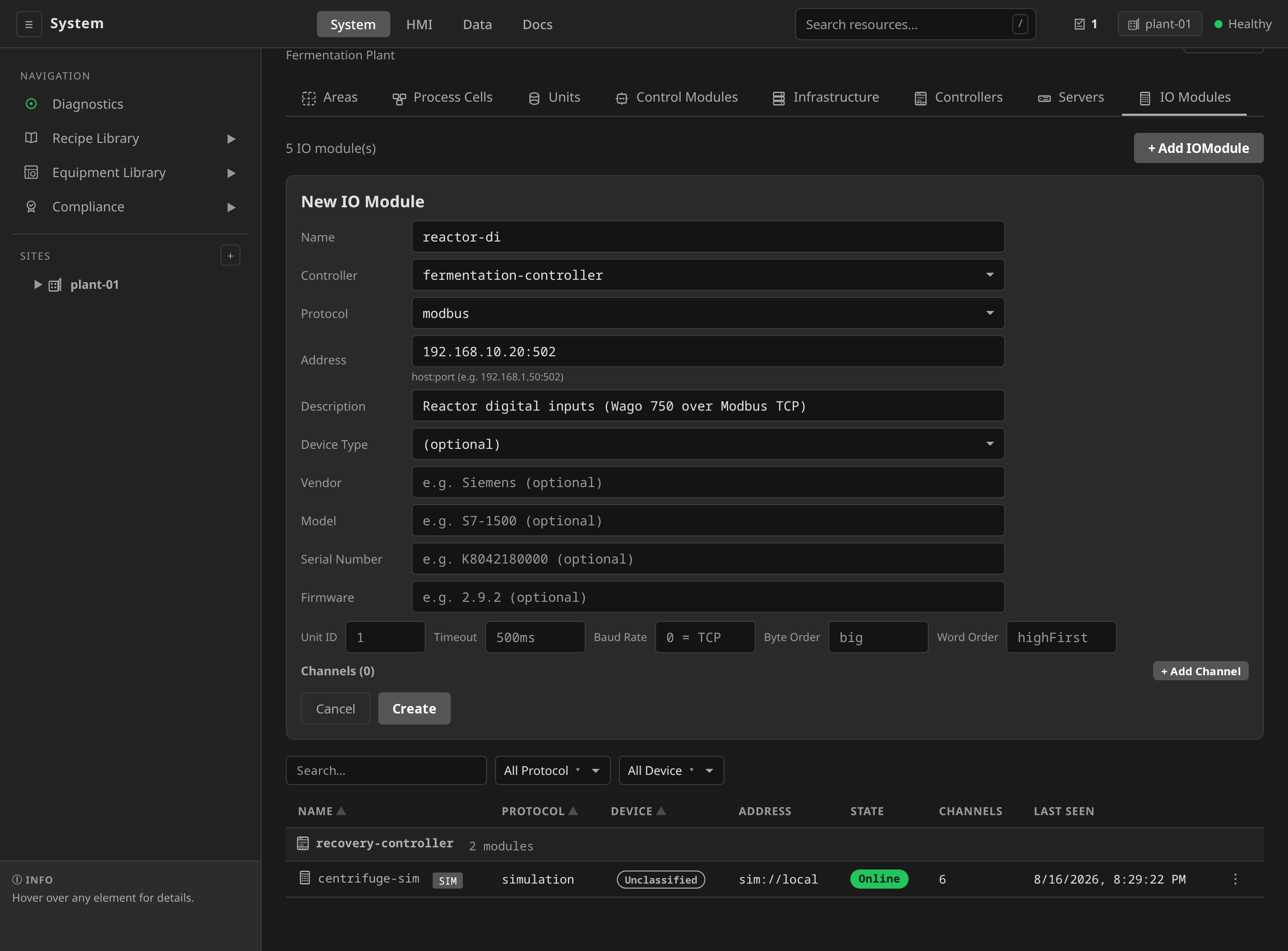Viewport: 1288px width, 951px height.
Task: Switch to the Servers tab
Action: (1071, 97)
